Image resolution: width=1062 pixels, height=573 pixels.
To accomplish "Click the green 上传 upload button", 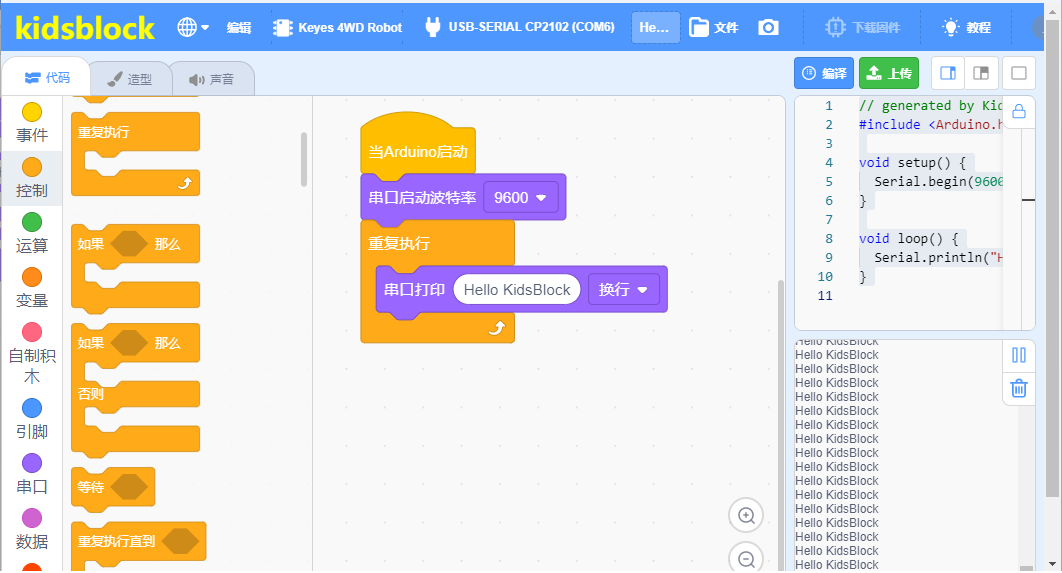I will (x=889, y=73).
